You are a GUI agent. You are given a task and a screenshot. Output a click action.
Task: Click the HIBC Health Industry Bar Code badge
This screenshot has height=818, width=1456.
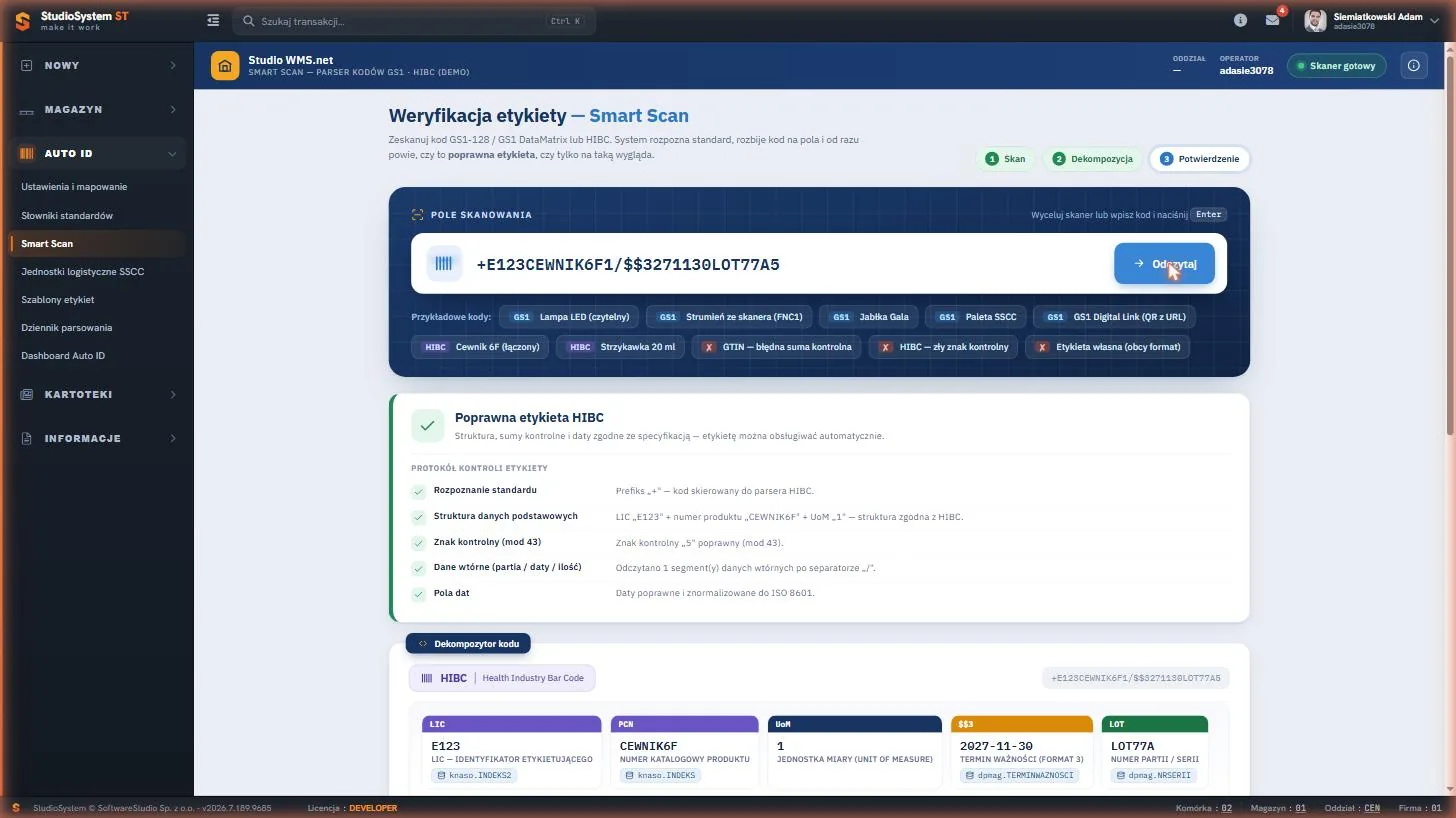(502, 678)
